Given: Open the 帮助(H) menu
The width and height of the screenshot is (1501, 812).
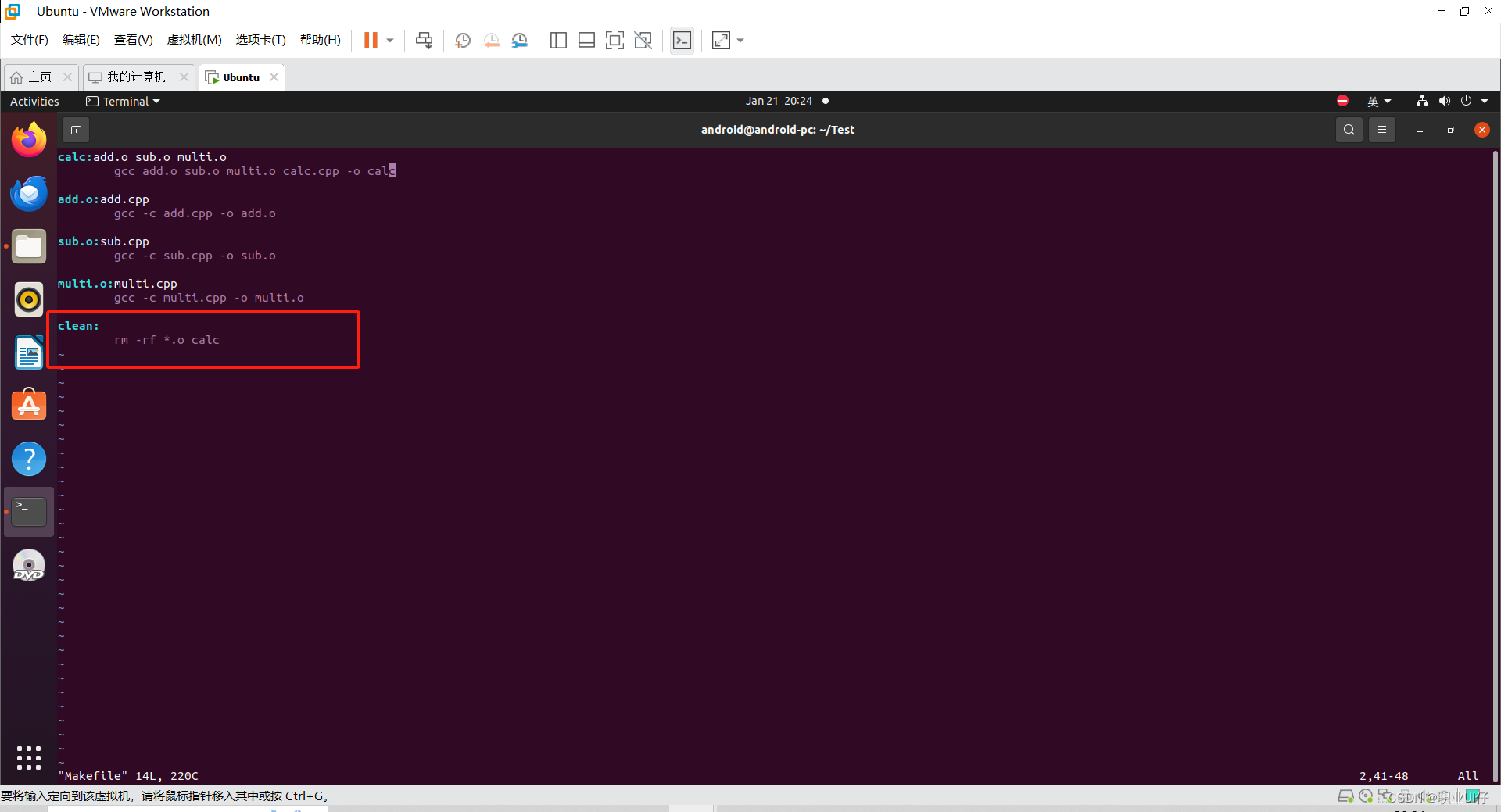Looking at the screenshot, I should tap(321, 40).
